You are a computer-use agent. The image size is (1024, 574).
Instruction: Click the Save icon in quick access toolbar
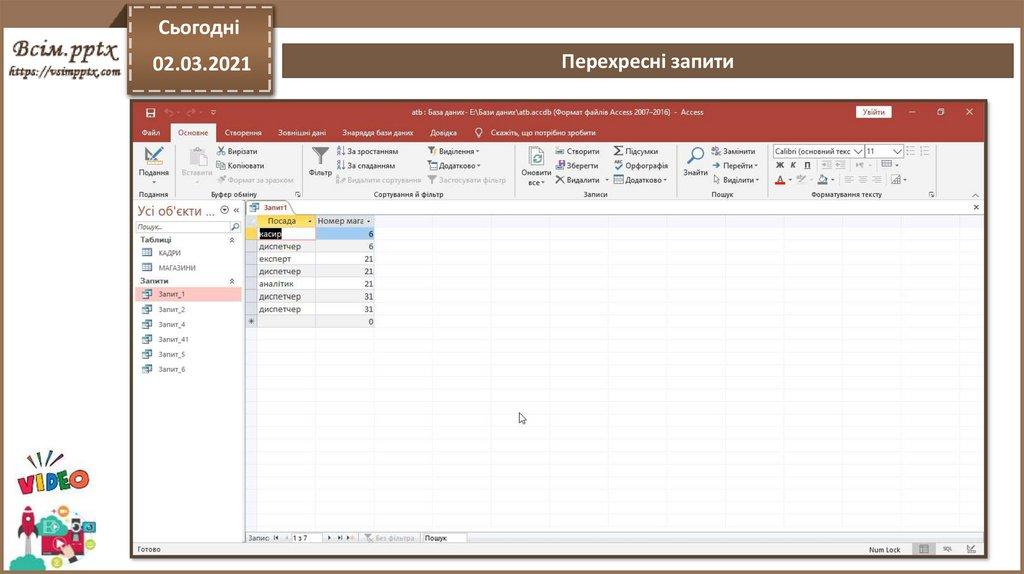(x=151, y=112)
